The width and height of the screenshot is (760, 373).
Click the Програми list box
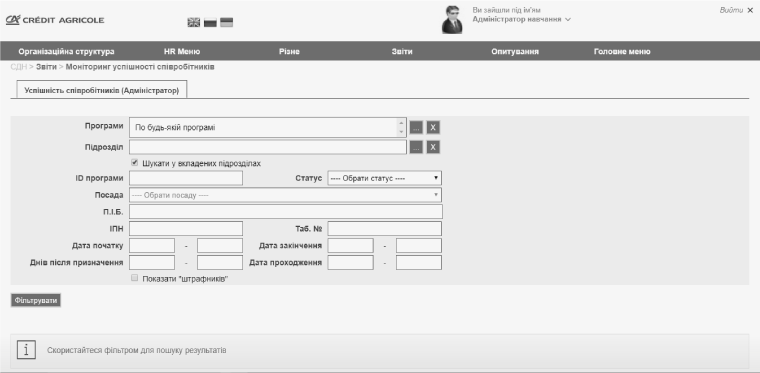pos(268,127)
